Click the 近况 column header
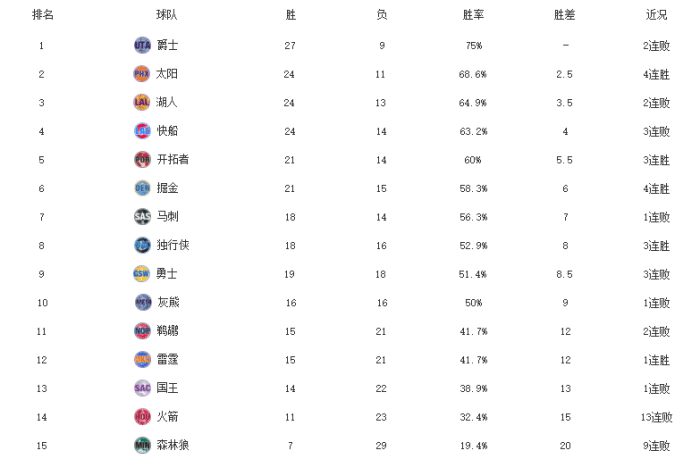The height and width of the screenshot is (459, 700). 657,15
